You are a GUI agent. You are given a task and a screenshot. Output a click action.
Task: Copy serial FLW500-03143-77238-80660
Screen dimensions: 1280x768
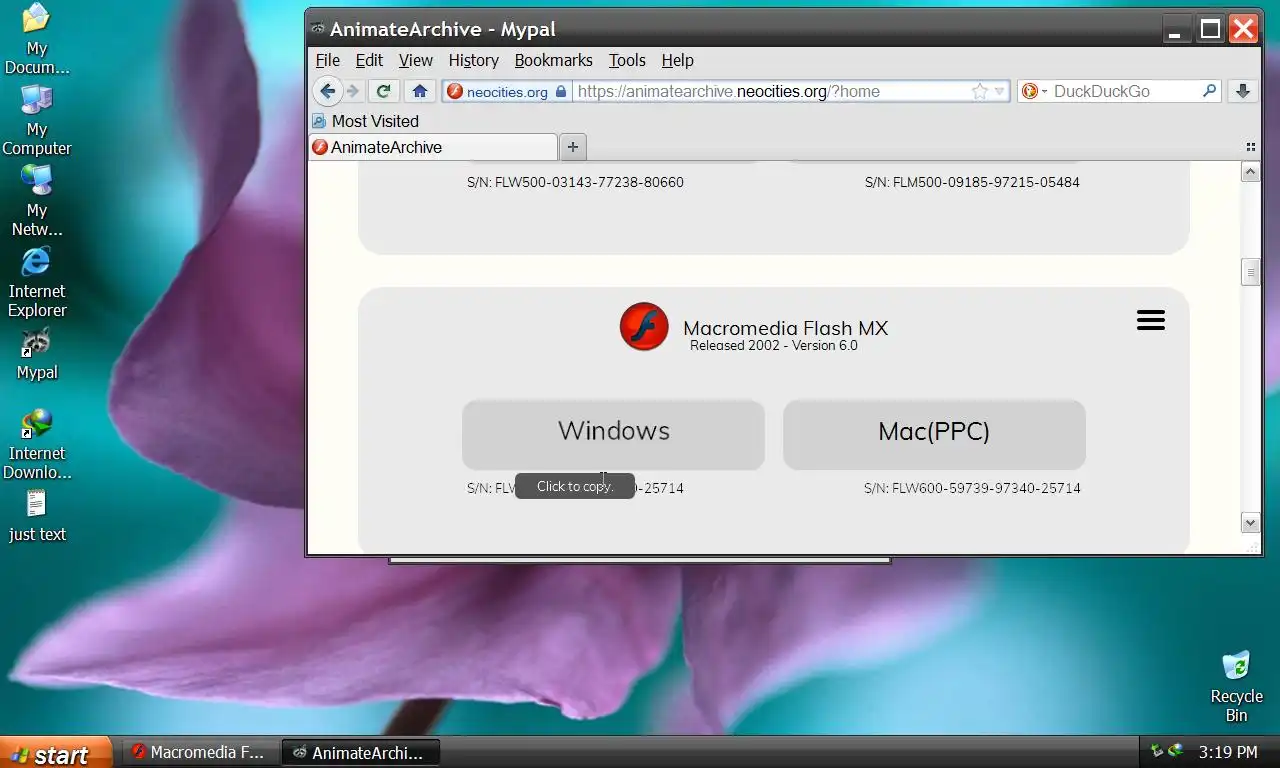click(575, 182)
